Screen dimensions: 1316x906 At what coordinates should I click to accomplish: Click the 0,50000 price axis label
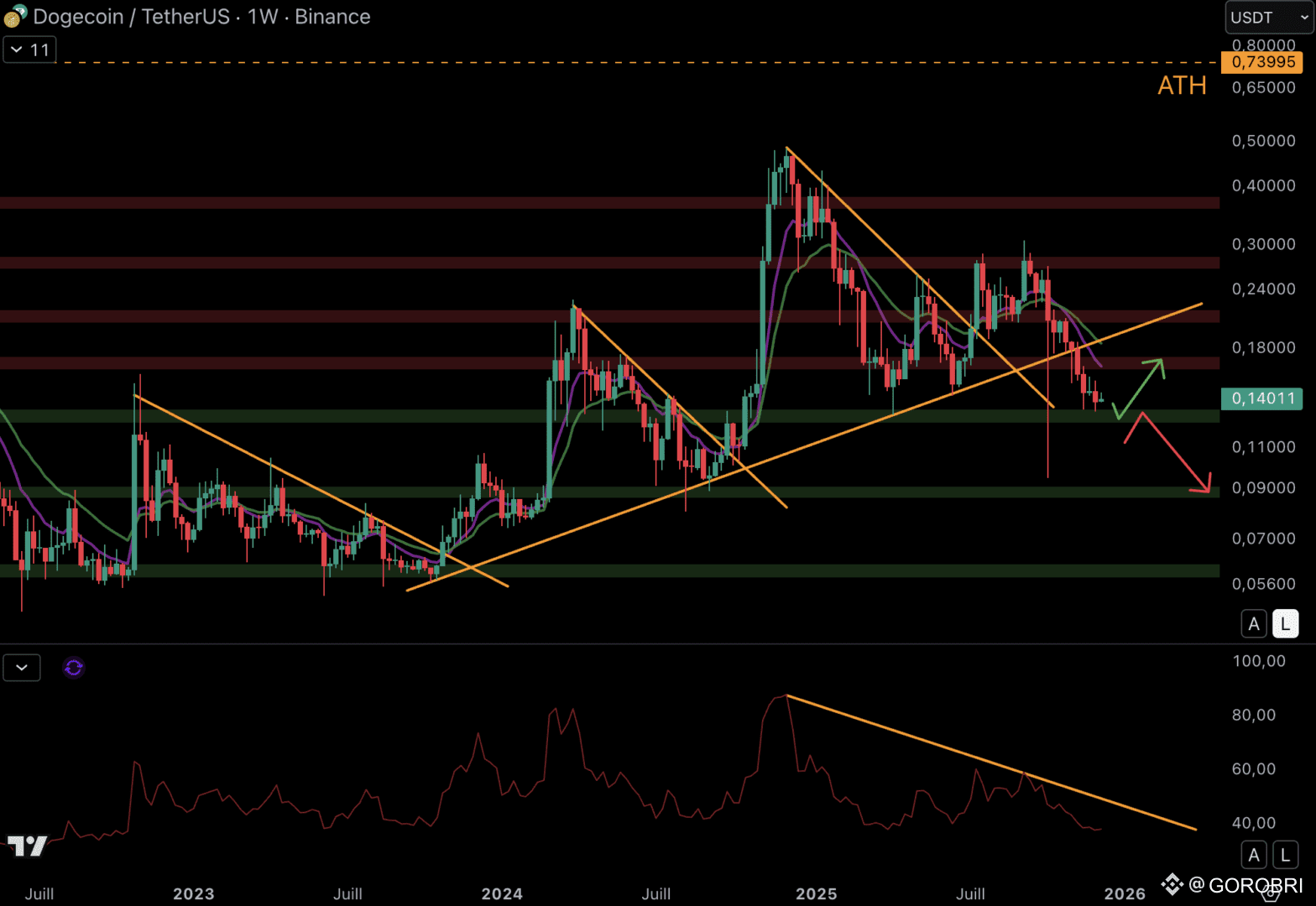pyautogui.click(x=1264, y=141)
